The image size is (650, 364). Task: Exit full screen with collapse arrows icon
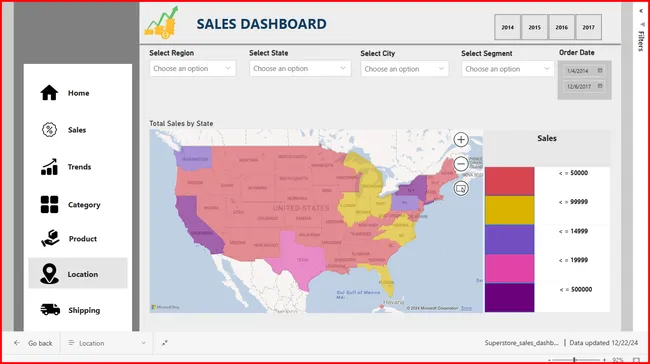[165, 343]
